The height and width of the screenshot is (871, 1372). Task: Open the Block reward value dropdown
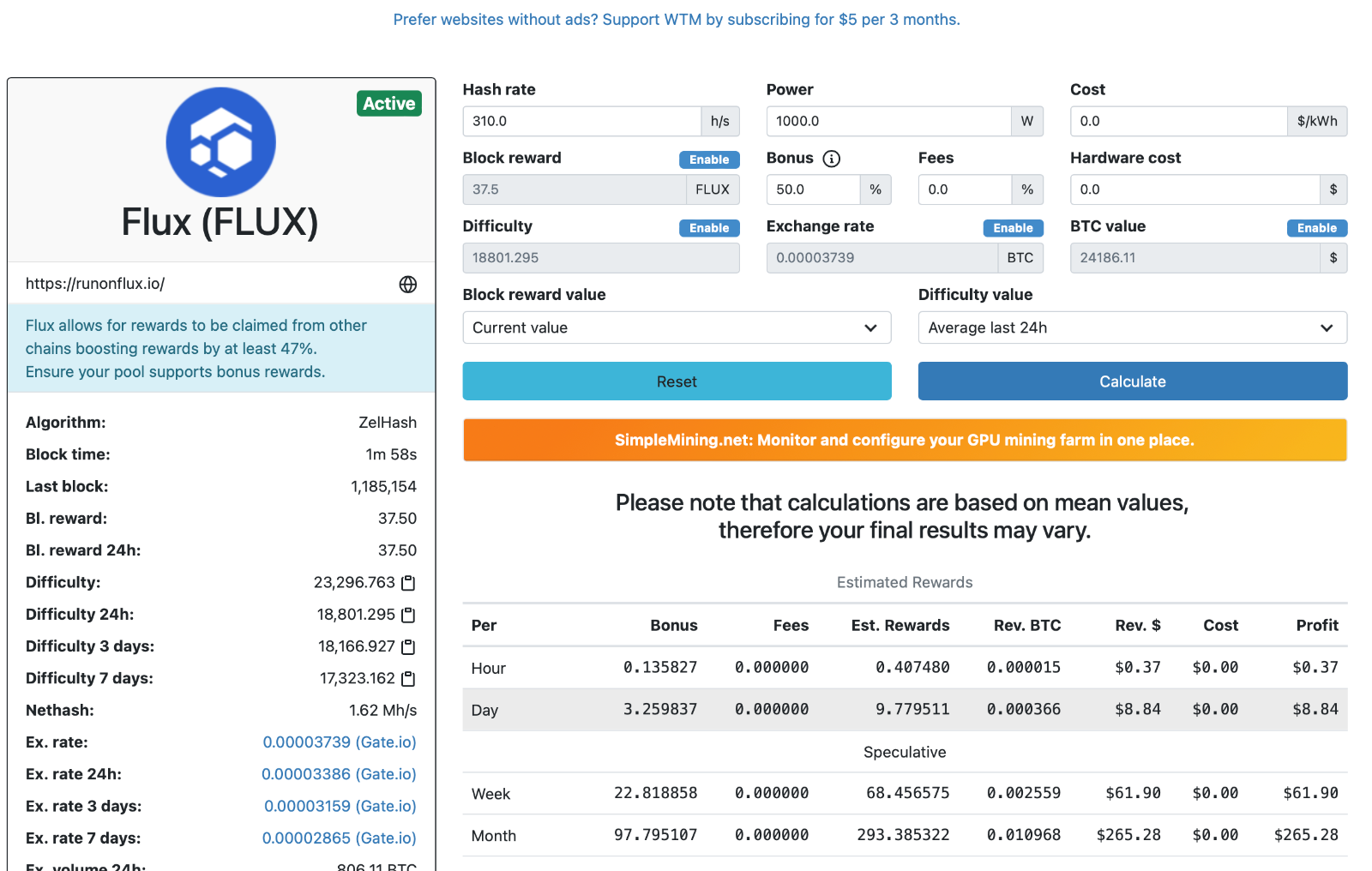(x=677, y=327)
